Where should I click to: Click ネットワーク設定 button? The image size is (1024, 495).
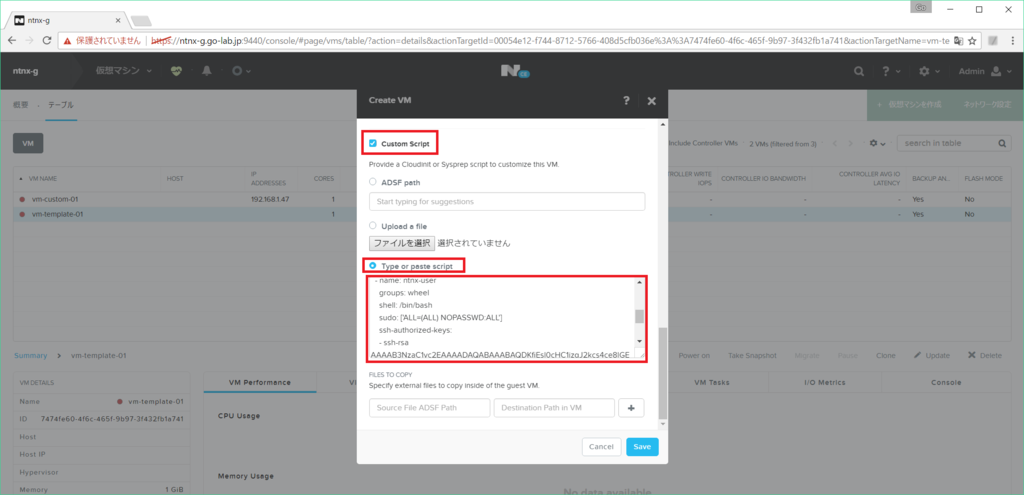click(x=987, y=104)
